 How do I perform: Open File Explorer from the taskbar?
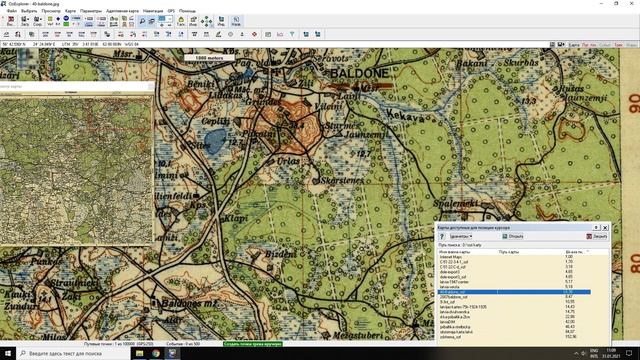140,353
